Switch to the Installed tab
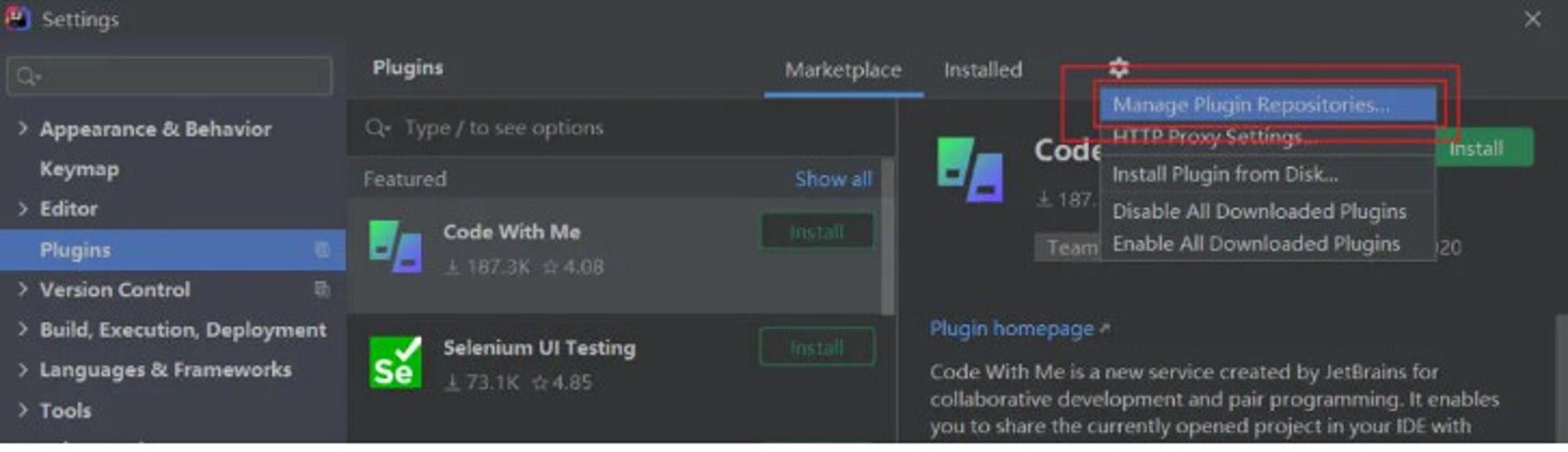 [982, 70]
